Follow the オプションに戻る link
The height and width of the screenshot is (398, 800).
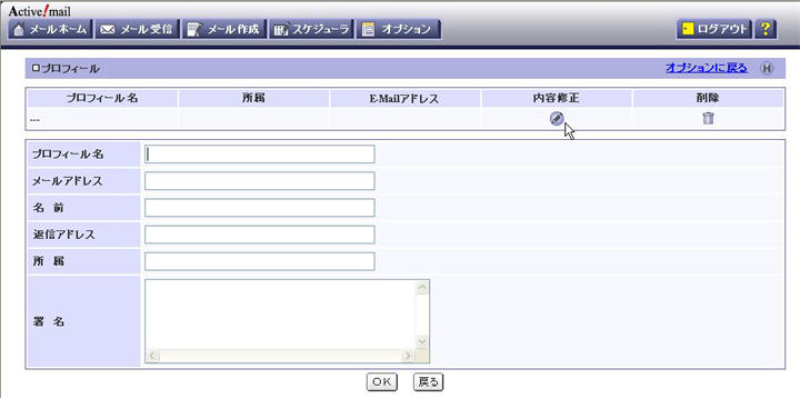707,68
